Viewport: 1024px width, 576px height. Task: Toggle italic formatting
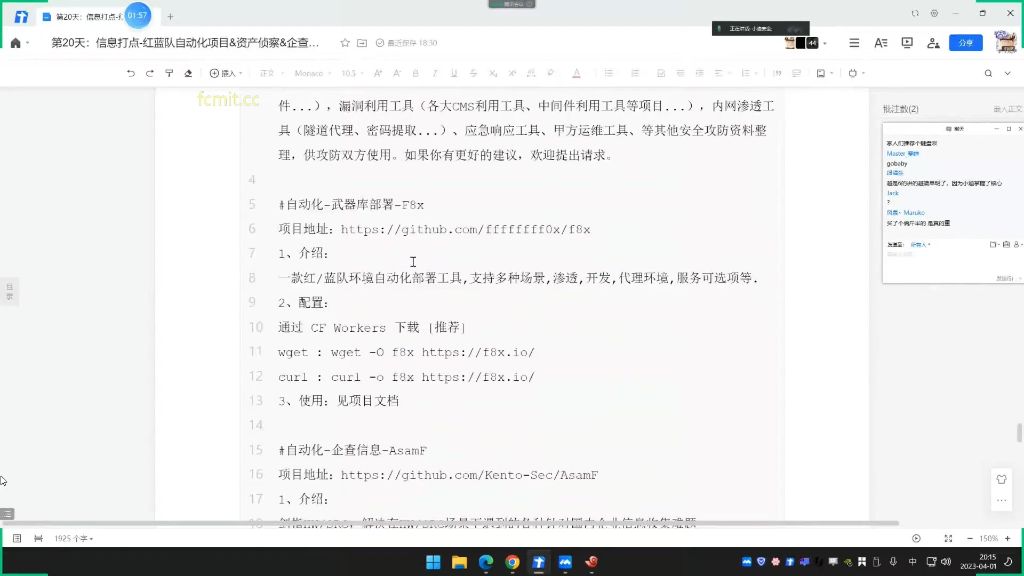[x=434, y=73]
